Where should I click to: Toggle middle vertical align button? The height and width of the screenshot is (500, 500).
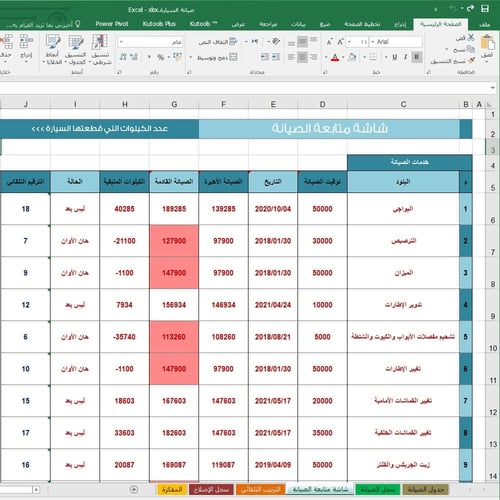coord(302,42)
